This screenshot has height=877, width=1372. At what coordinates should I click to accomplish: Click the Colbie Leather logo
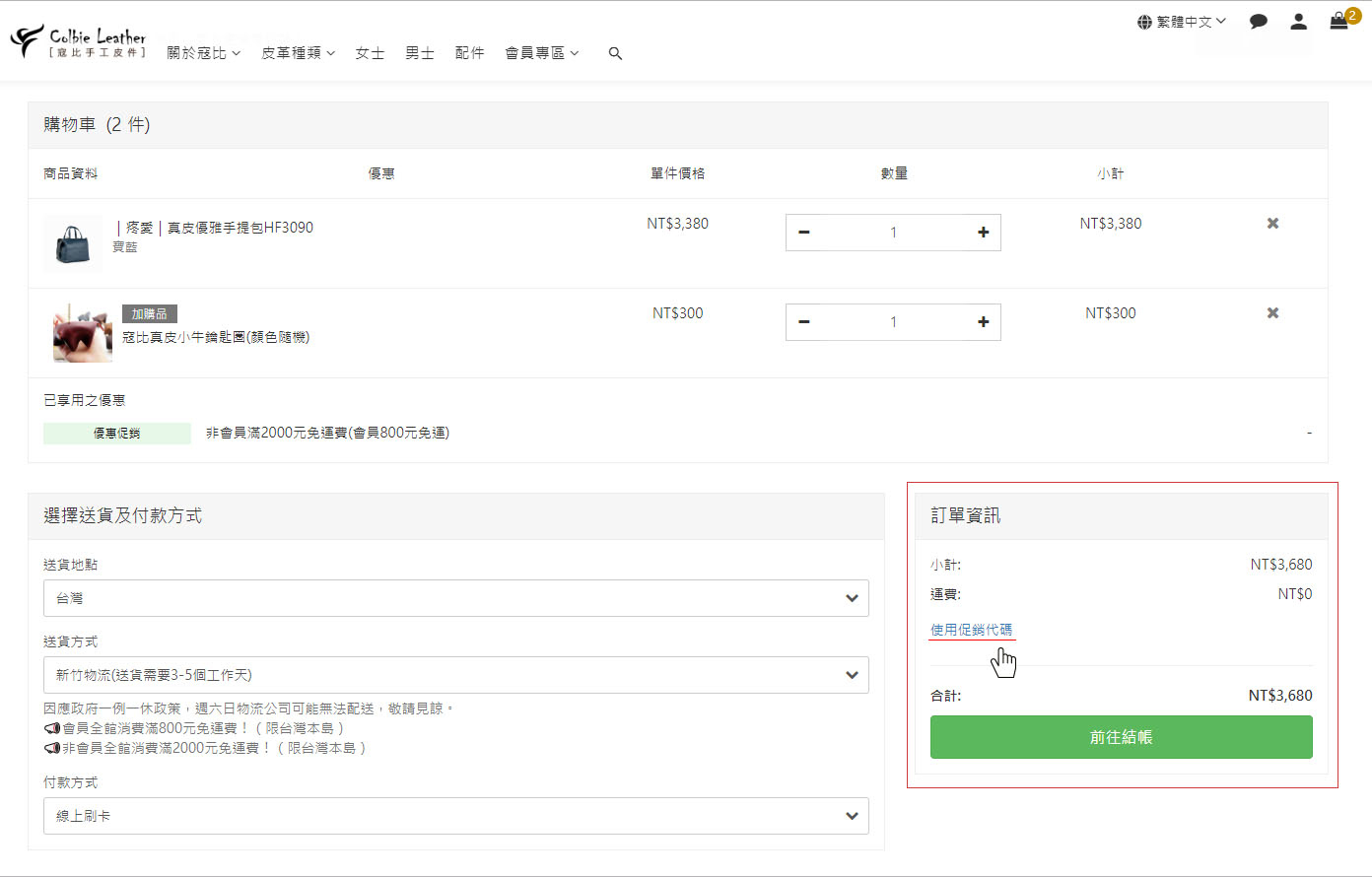click(79, 42)
